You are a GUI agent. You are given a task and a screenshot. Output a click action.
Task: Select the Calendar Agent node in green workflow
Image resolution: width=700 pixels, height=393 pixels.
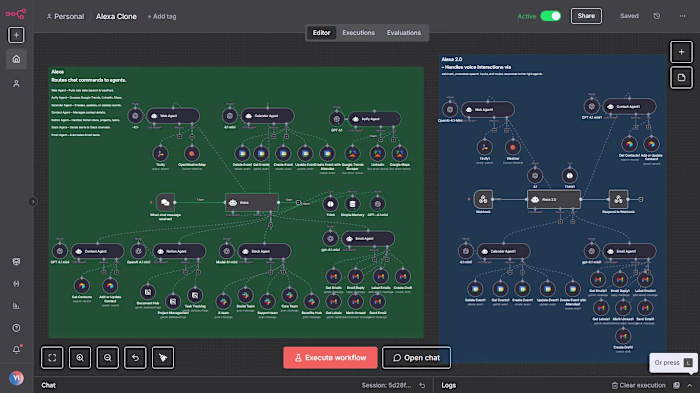(267, 116)
